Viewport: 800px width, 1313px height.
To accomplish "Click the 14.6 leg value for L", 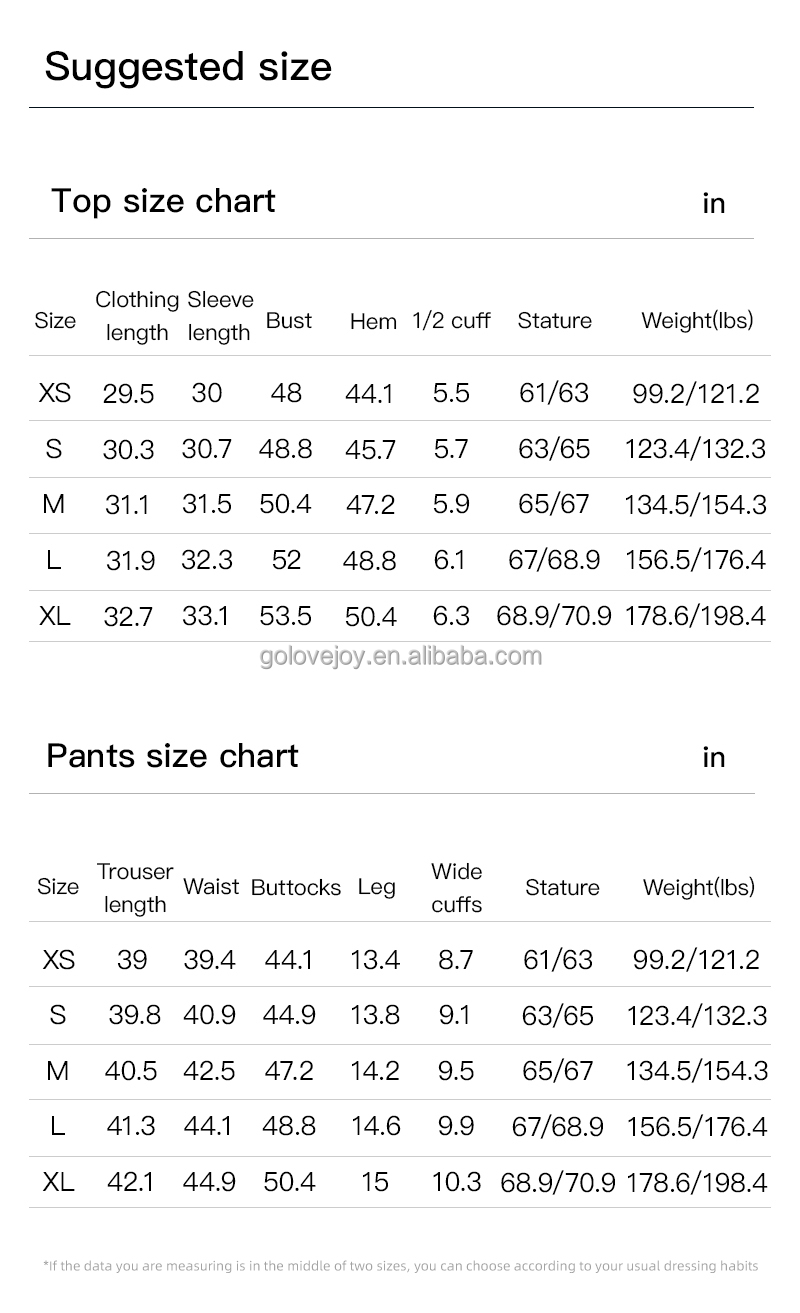I will point(375,1126).
